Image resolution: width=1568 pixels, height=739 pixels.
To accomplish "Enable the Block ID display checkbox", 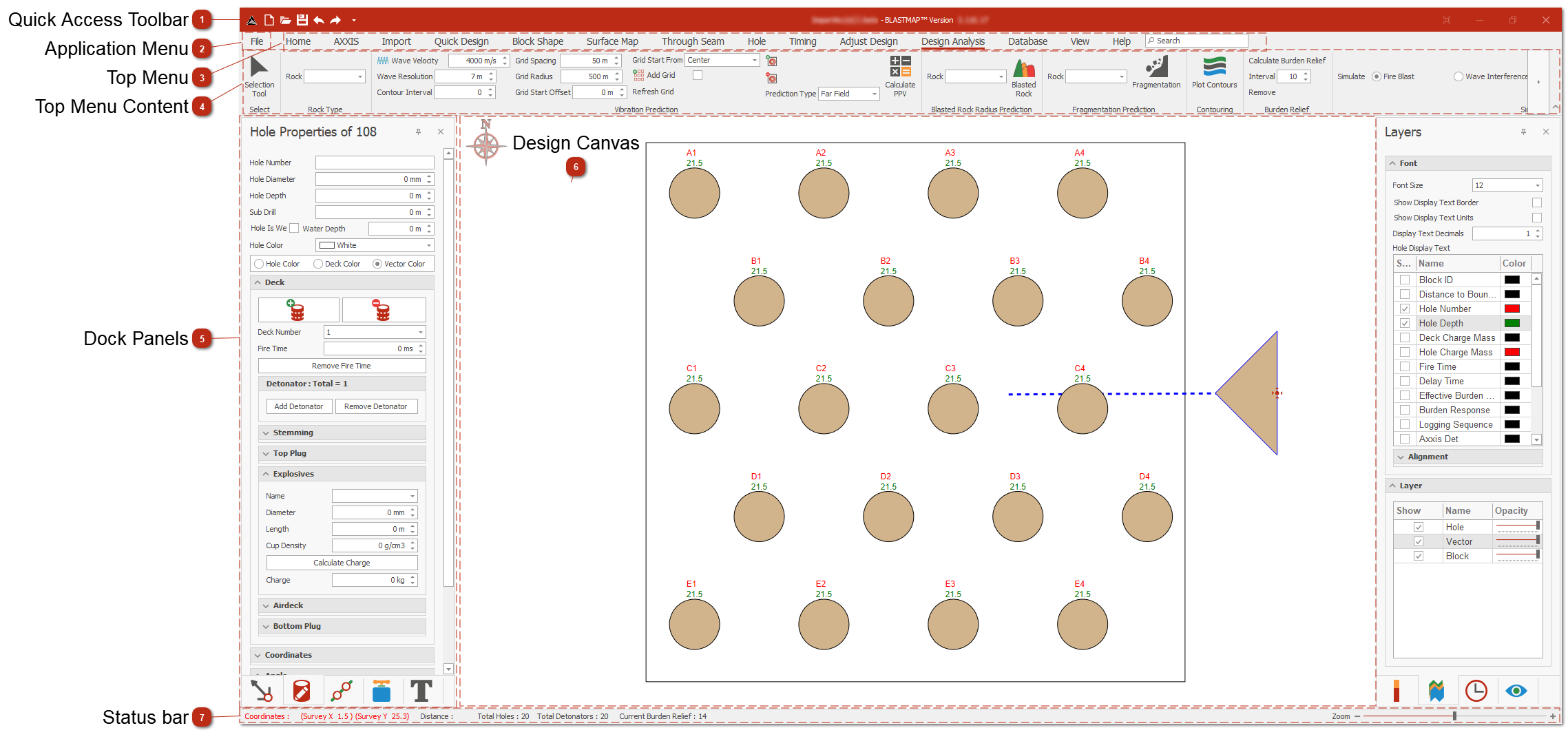I will pos(1404,280).
